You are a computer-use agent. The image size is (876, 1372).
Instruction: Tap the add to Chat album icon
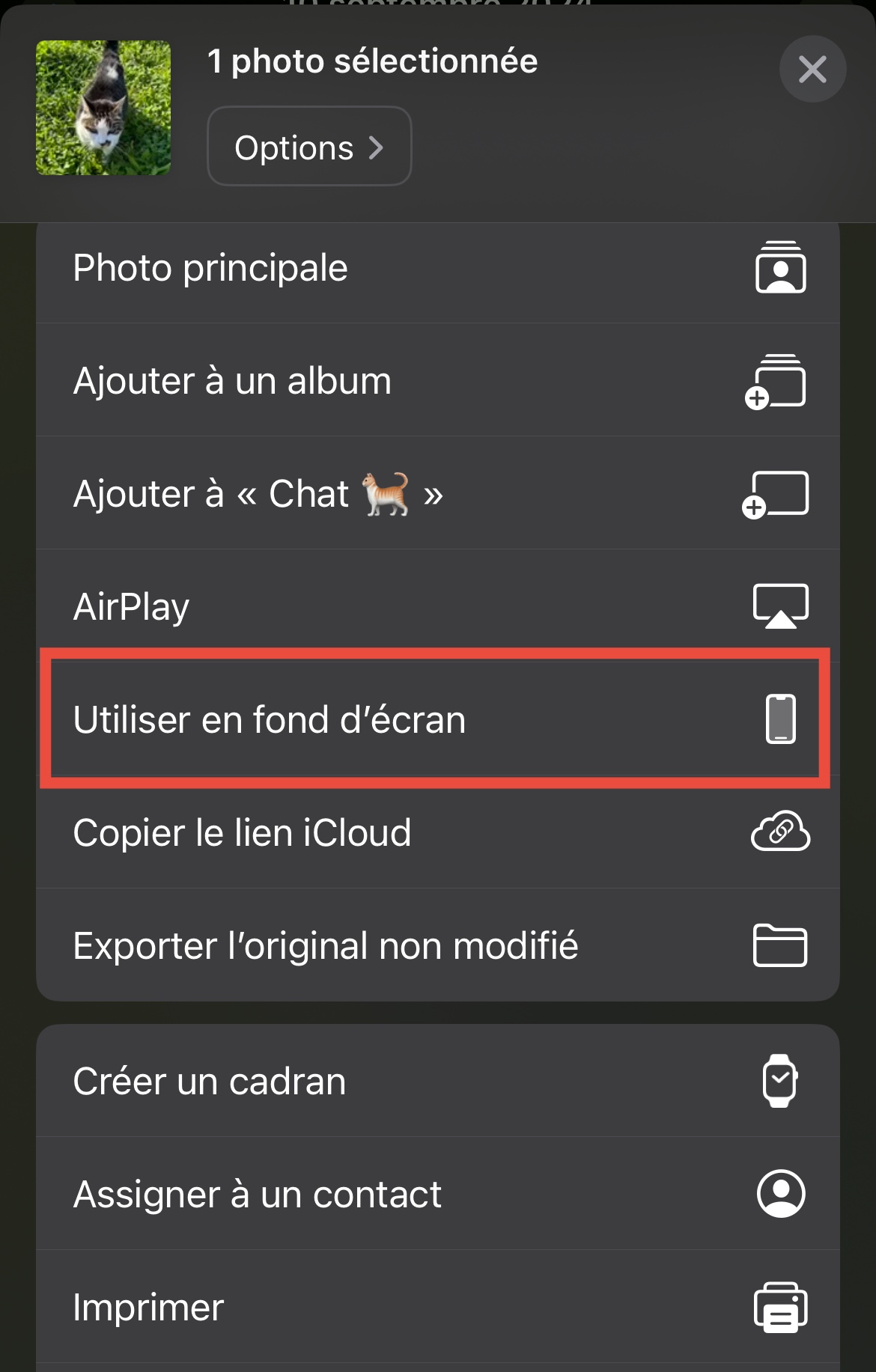pyautogui.click(x=776, y=494)
